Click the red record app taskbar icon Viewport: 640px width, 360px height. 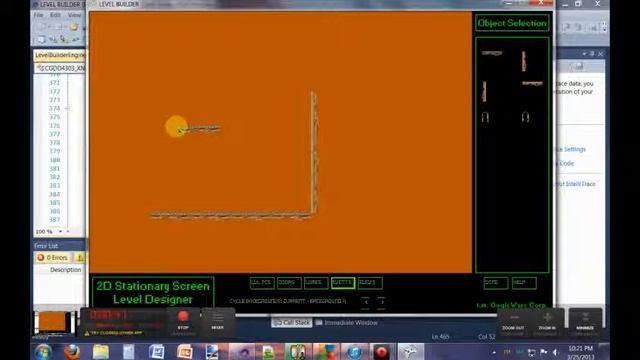coord(381,352)
